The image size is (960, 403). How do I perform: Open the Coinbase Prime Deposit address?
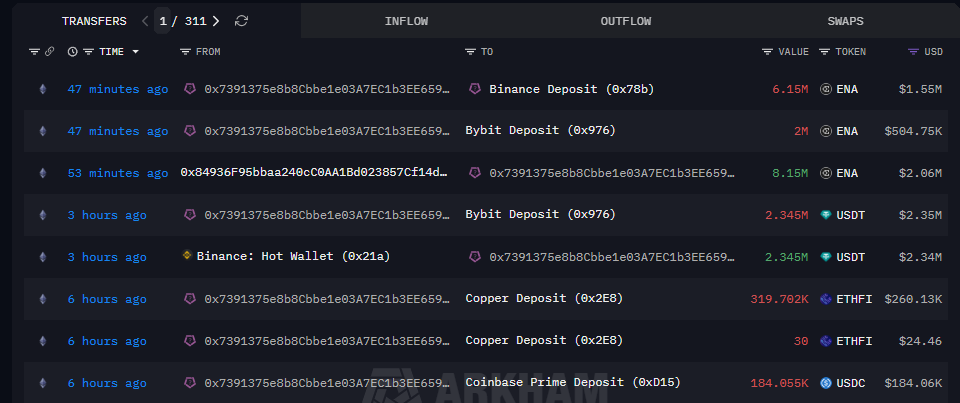(558, 383)
